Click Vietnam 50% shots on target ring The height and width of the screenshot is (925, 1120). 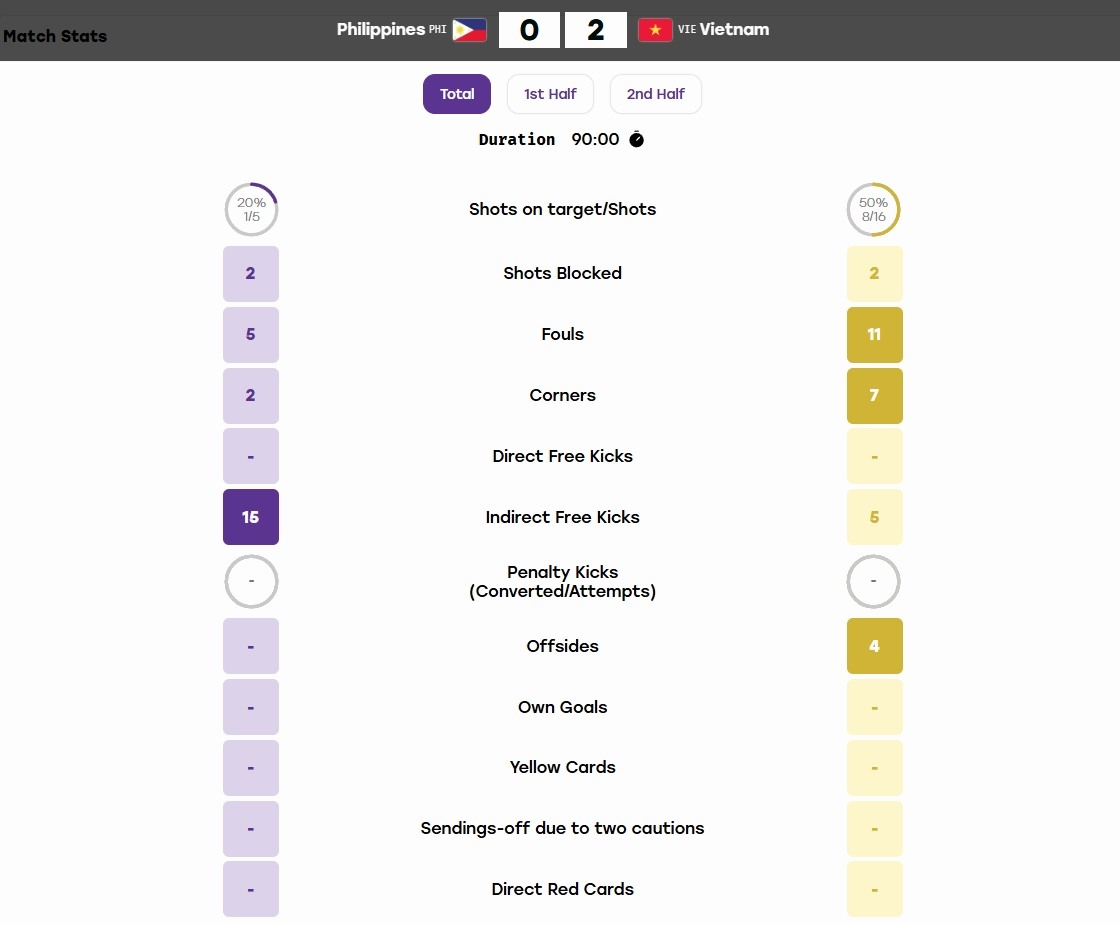(x=874, y=209)
